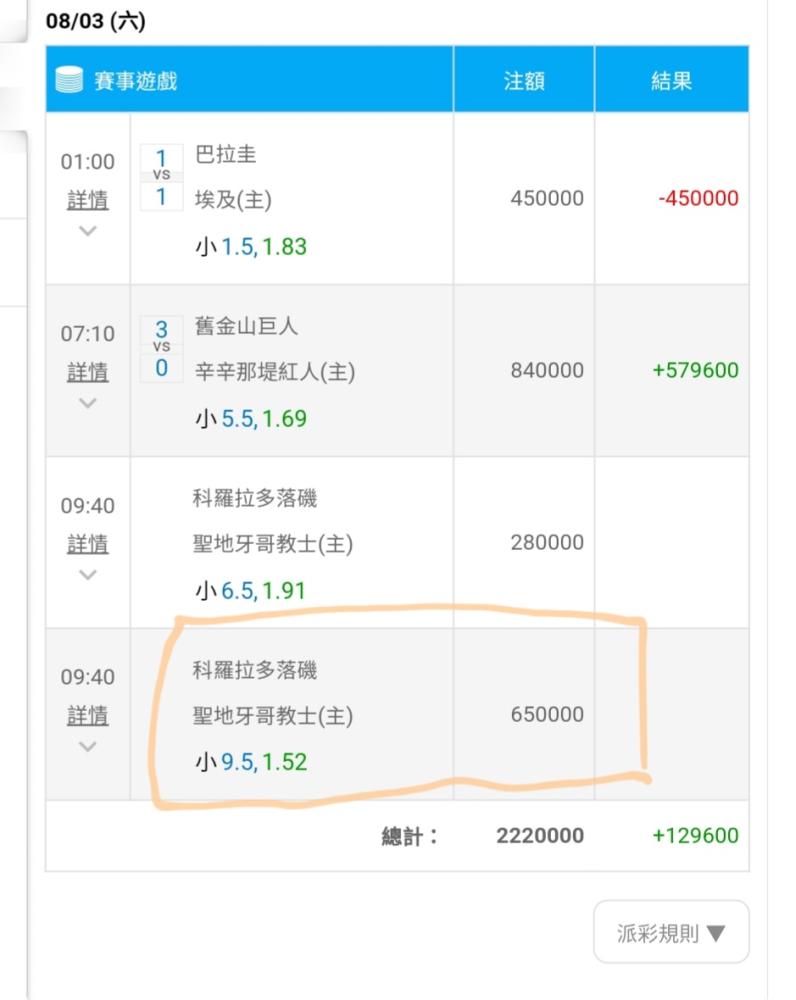Screen dimensions: 796x1000
Task: Click the 1 vs 1 score box
Action: 162,177
